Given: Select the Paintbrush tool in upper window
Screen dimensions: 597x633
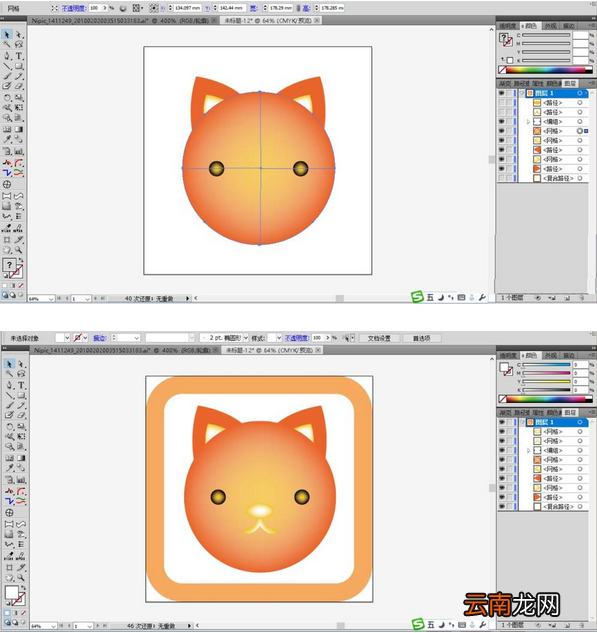Looking at the screenshot, I should pos(7,76).
